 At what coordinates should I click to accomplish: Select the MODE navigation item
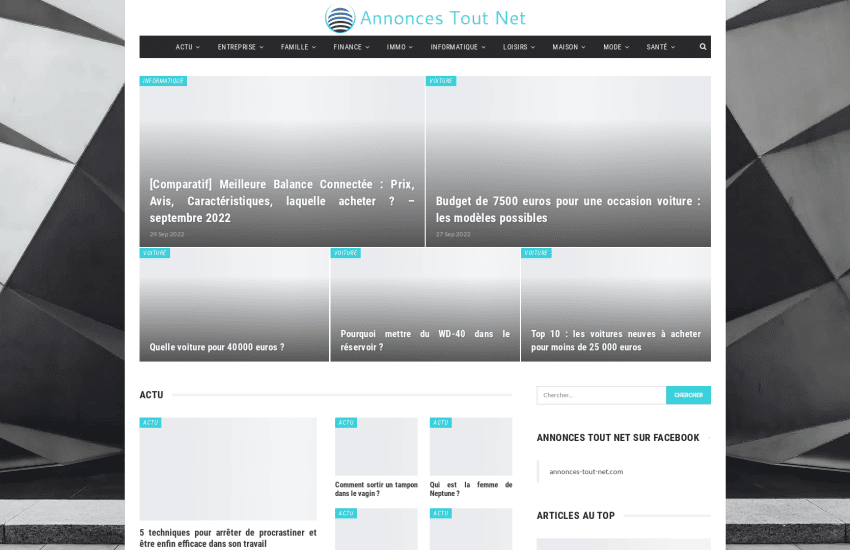pos(616,47)
